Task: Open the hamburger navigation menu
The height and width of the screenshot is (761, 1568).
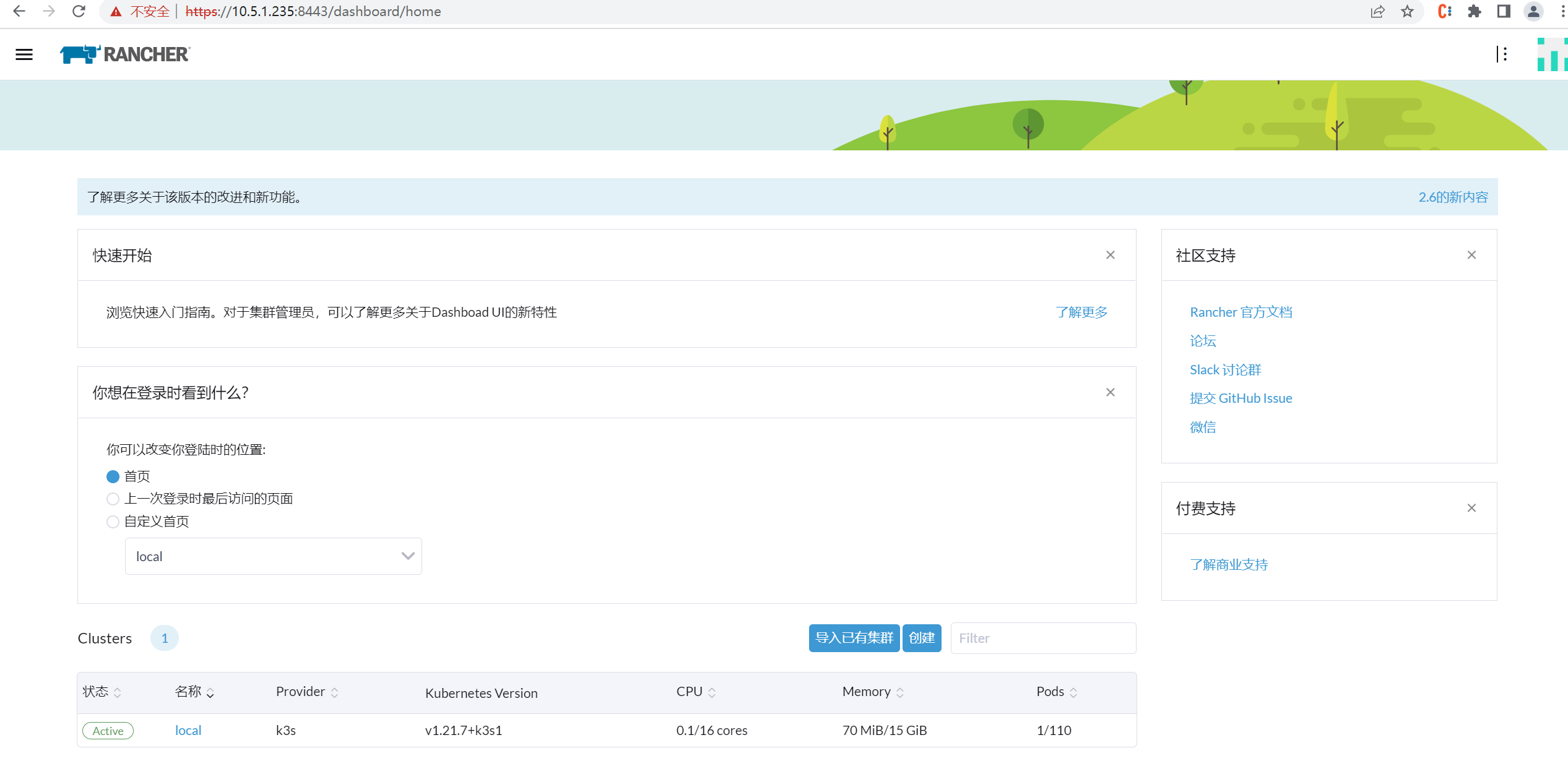Action: 24,54
